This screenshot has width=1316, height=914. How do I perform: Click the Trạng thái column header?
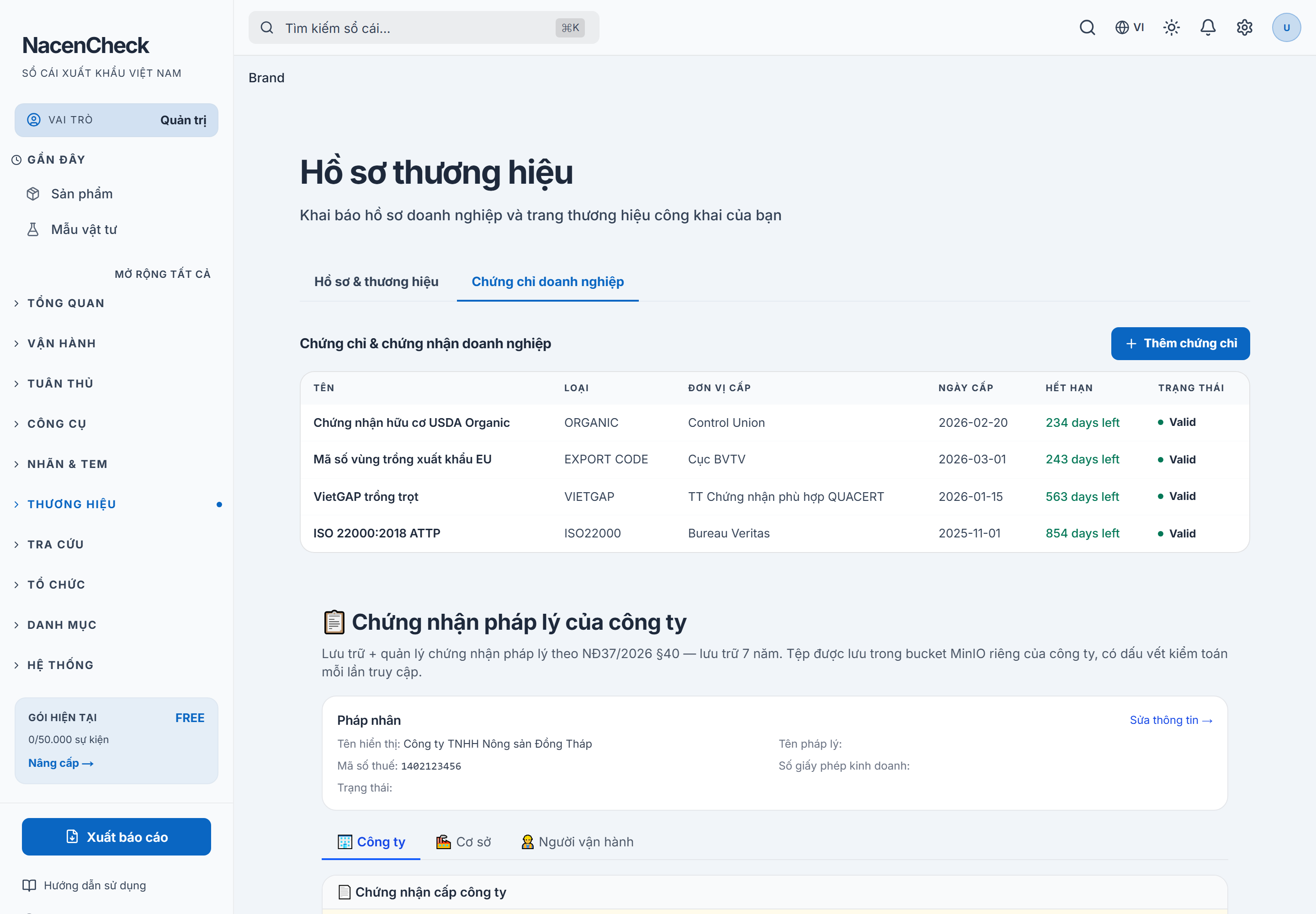coord(1191,388)
